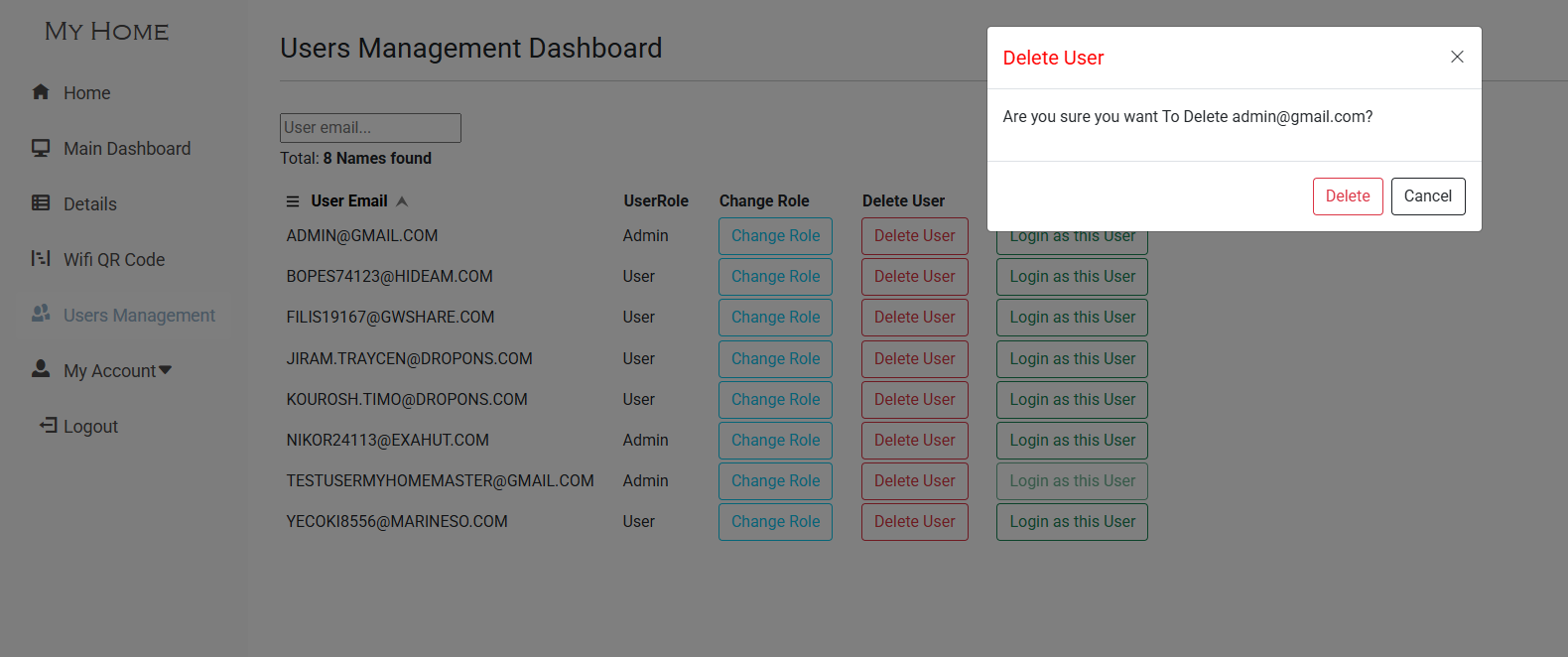Click Admin role cell for TESTUSERMYHOMEMASTER@GMAIL.COM

(646, 481)
